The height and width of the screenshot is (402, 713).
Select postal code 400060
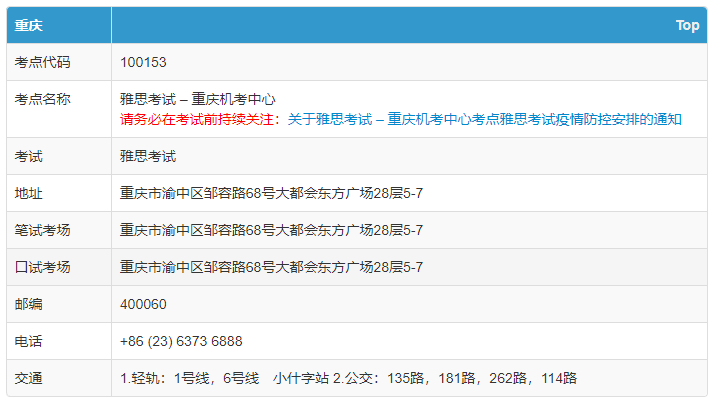[x=143, y=304]
